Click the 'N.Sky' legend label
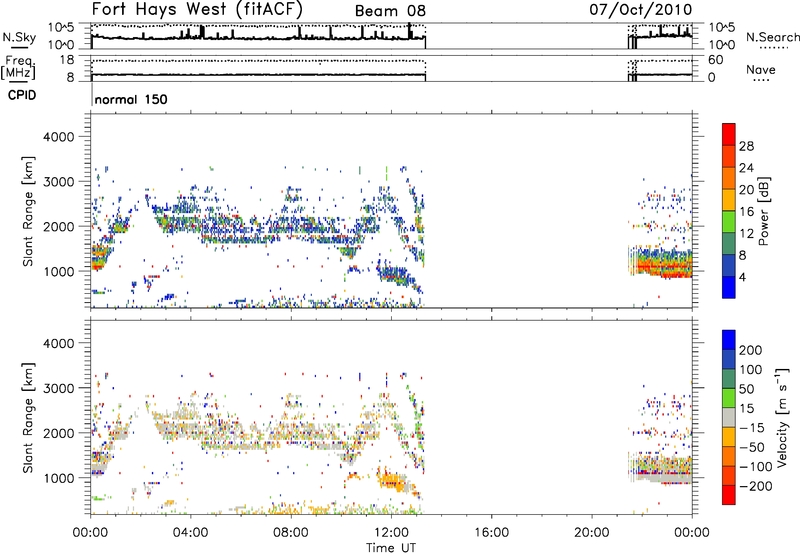 tap(19, 37)
